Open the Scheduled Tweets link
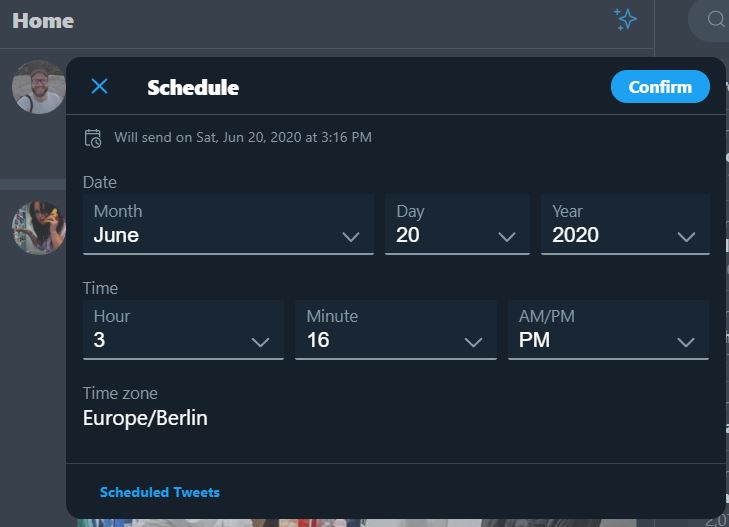Screen dimensions: 729x527 point(160,492)
